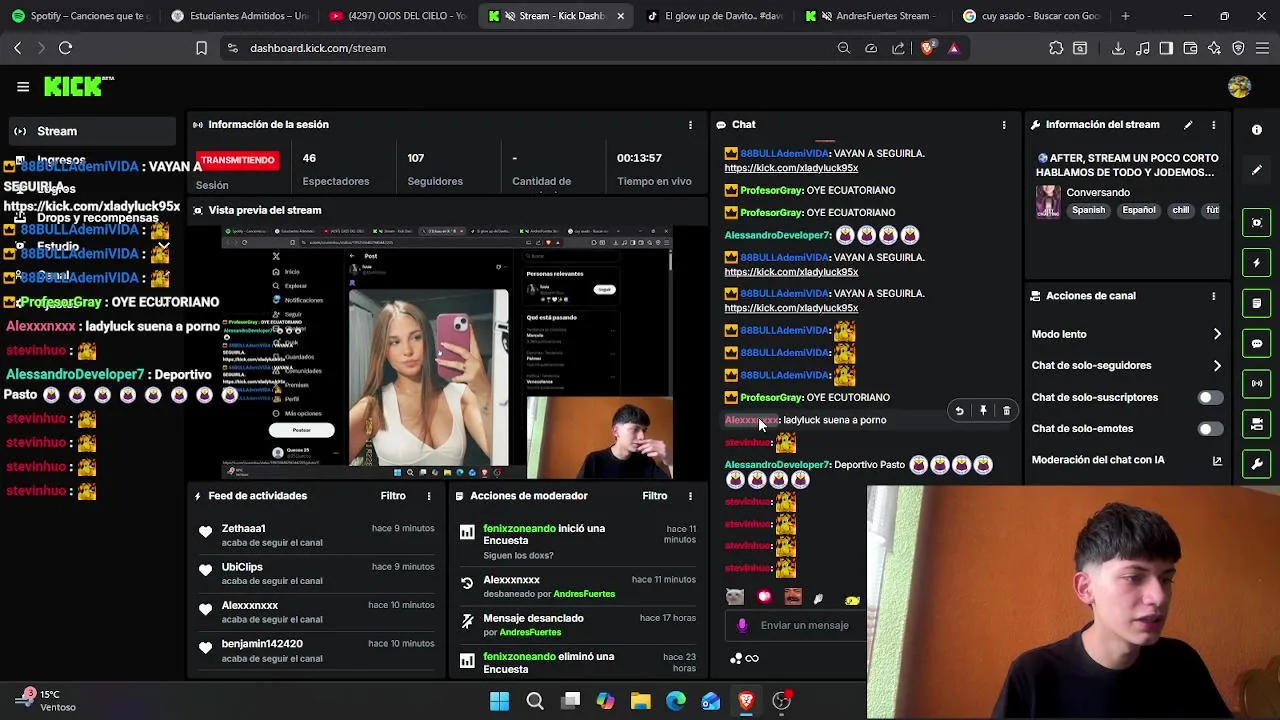The height and width of the screenshot is (720, 1280).
Task: Expand Chat de solo-seguidores options
Action: (1217, 366)
